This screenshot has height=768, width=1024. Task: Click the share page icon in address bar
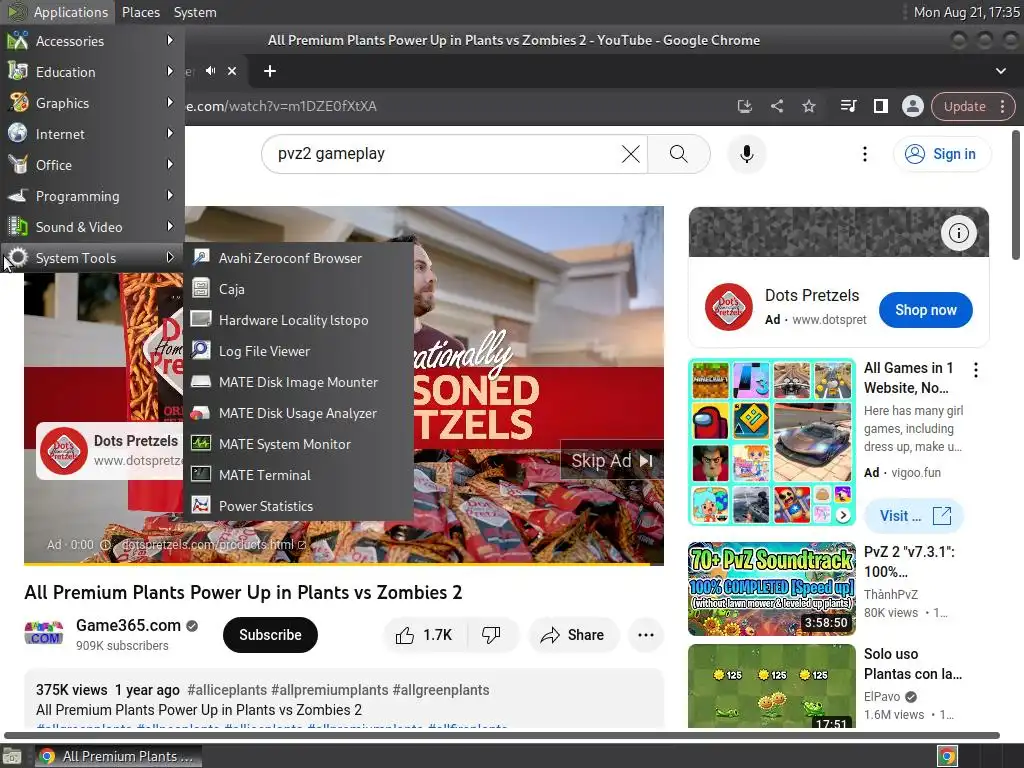(x=776, y=106)
